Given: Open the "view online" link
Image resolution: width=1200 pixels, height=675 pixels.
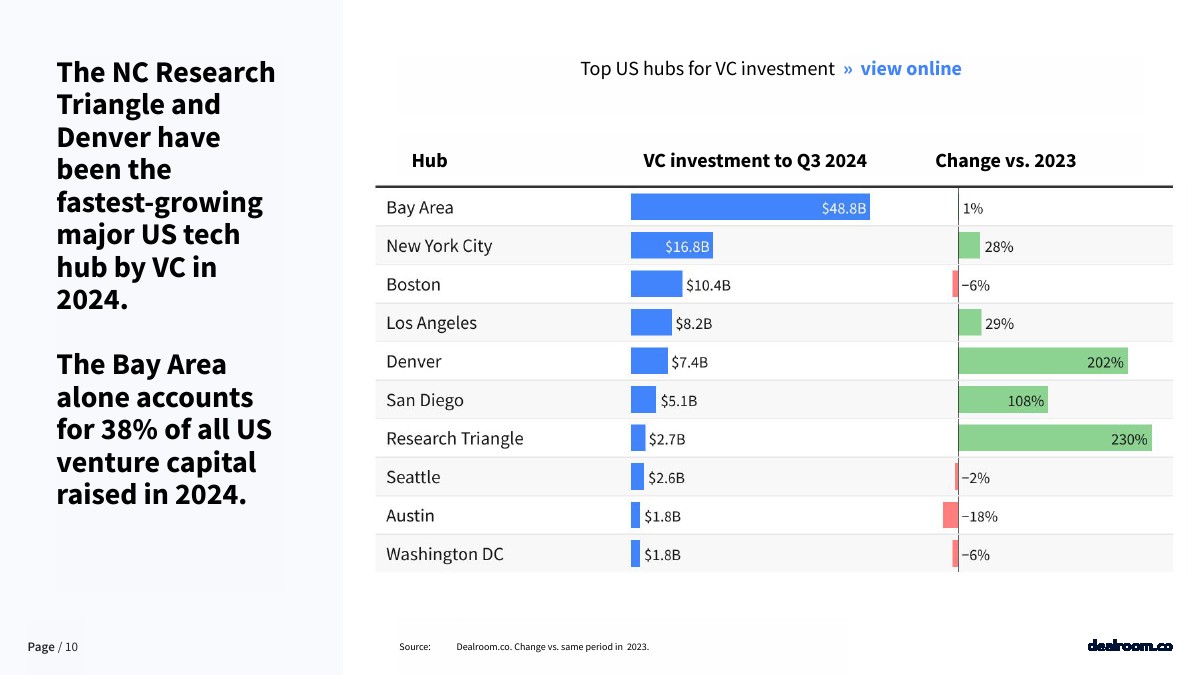Looking at the screenshot, I should [x=910, y=69].
